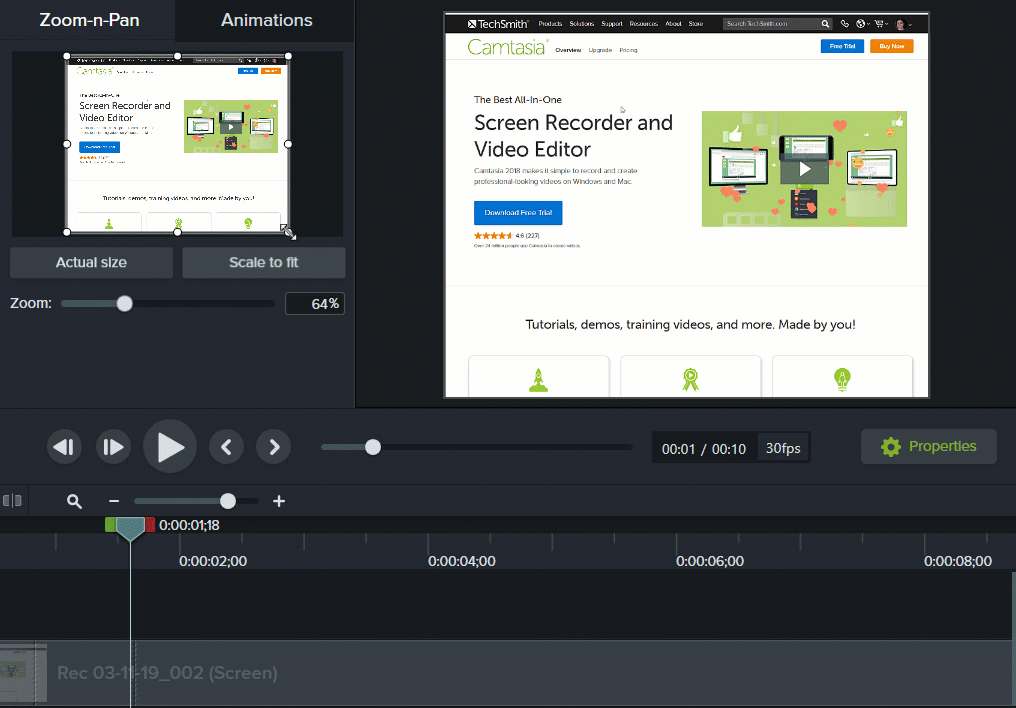Open the shopping cart dropdown in preview

(881, 24)
